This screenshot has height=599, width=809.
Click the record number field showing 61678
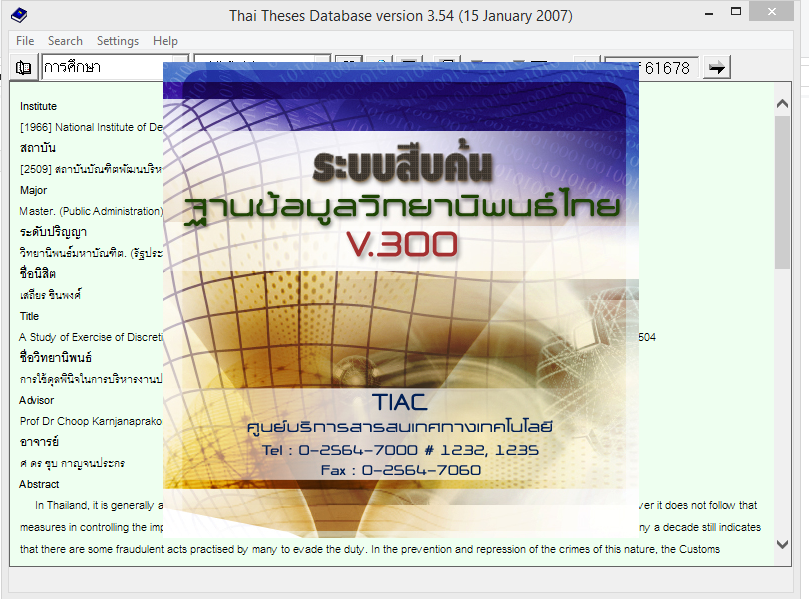pos(668,68)
